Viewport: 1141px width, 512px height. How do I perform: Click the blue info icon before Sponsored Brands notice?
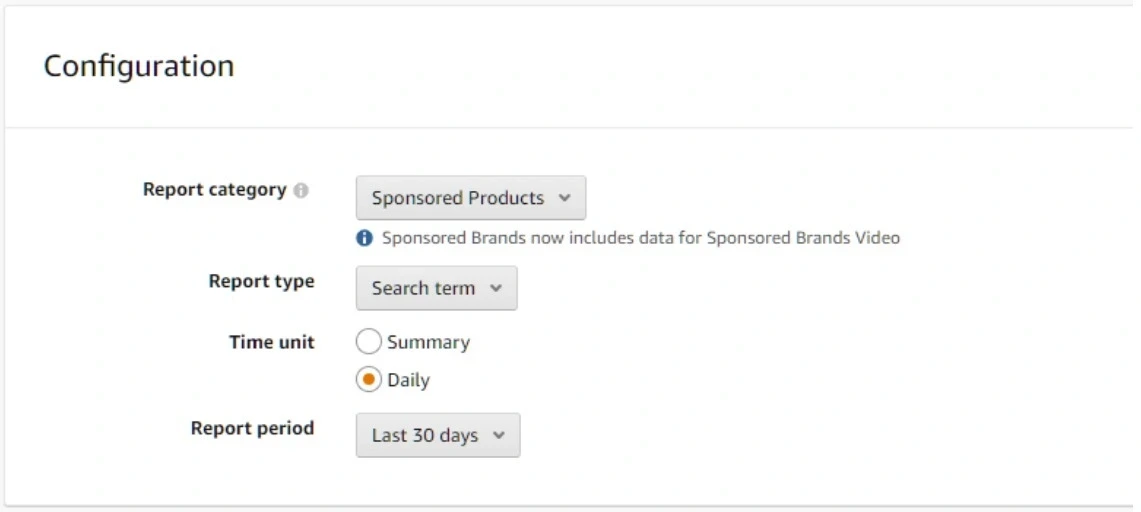coord(365,238)
